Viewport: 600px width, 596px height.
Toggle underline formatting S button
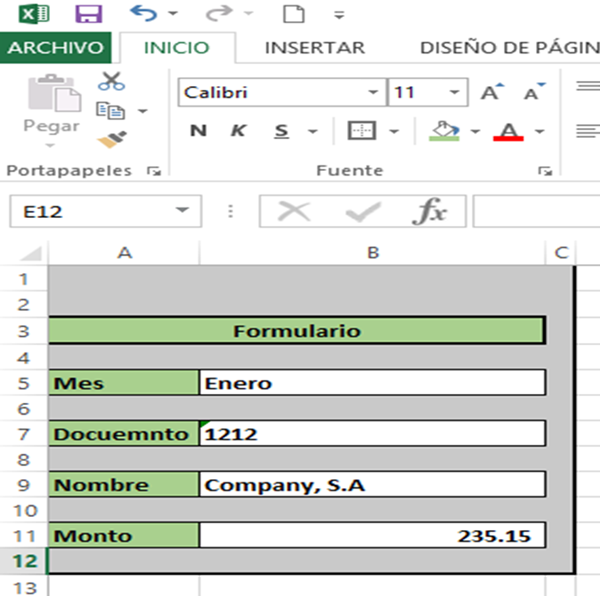281,131
